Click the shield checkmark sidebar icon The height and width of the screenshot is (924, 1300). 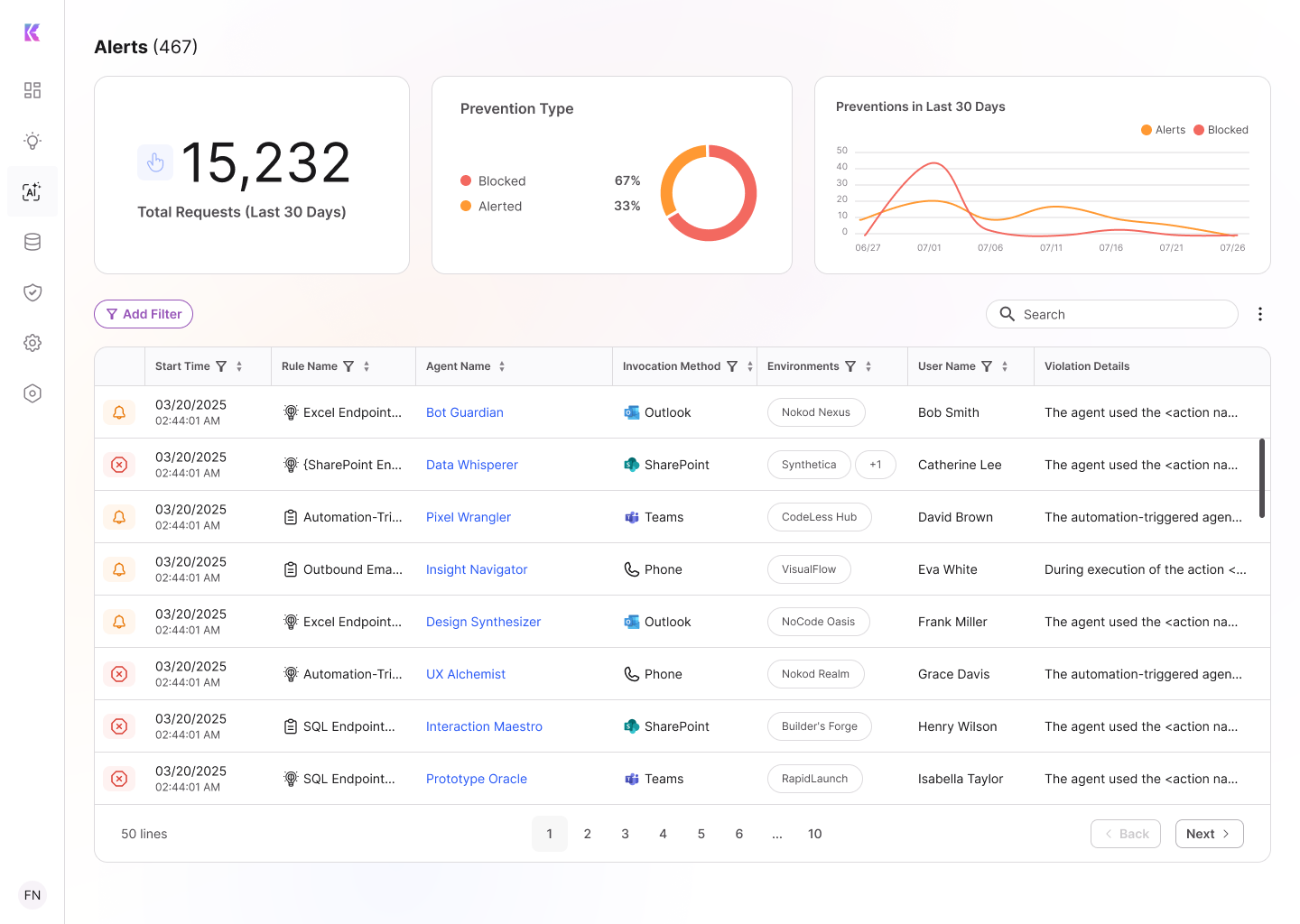32,292
